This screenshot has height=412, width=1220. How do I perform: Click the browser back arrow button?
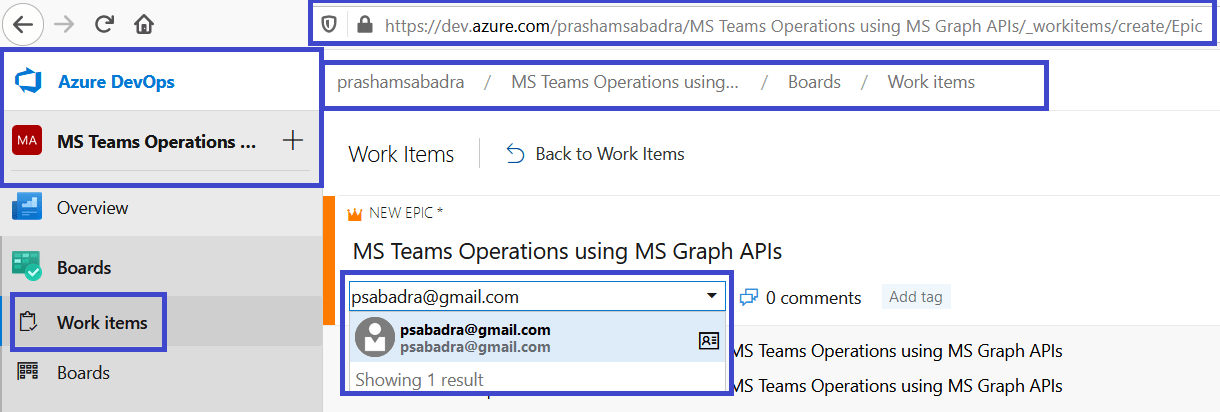pyautogui.click(x=24, y=24)
